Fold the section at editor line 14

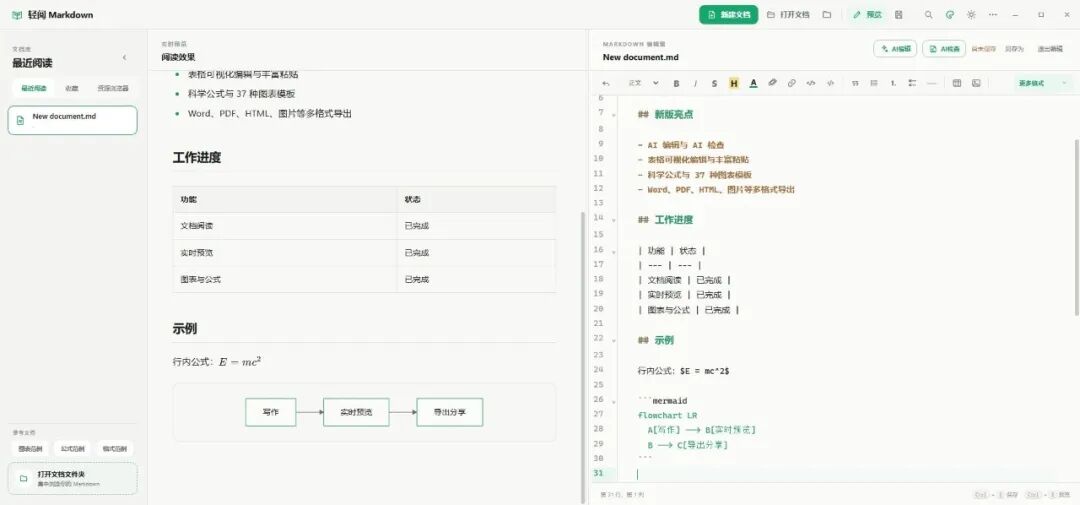613,219
